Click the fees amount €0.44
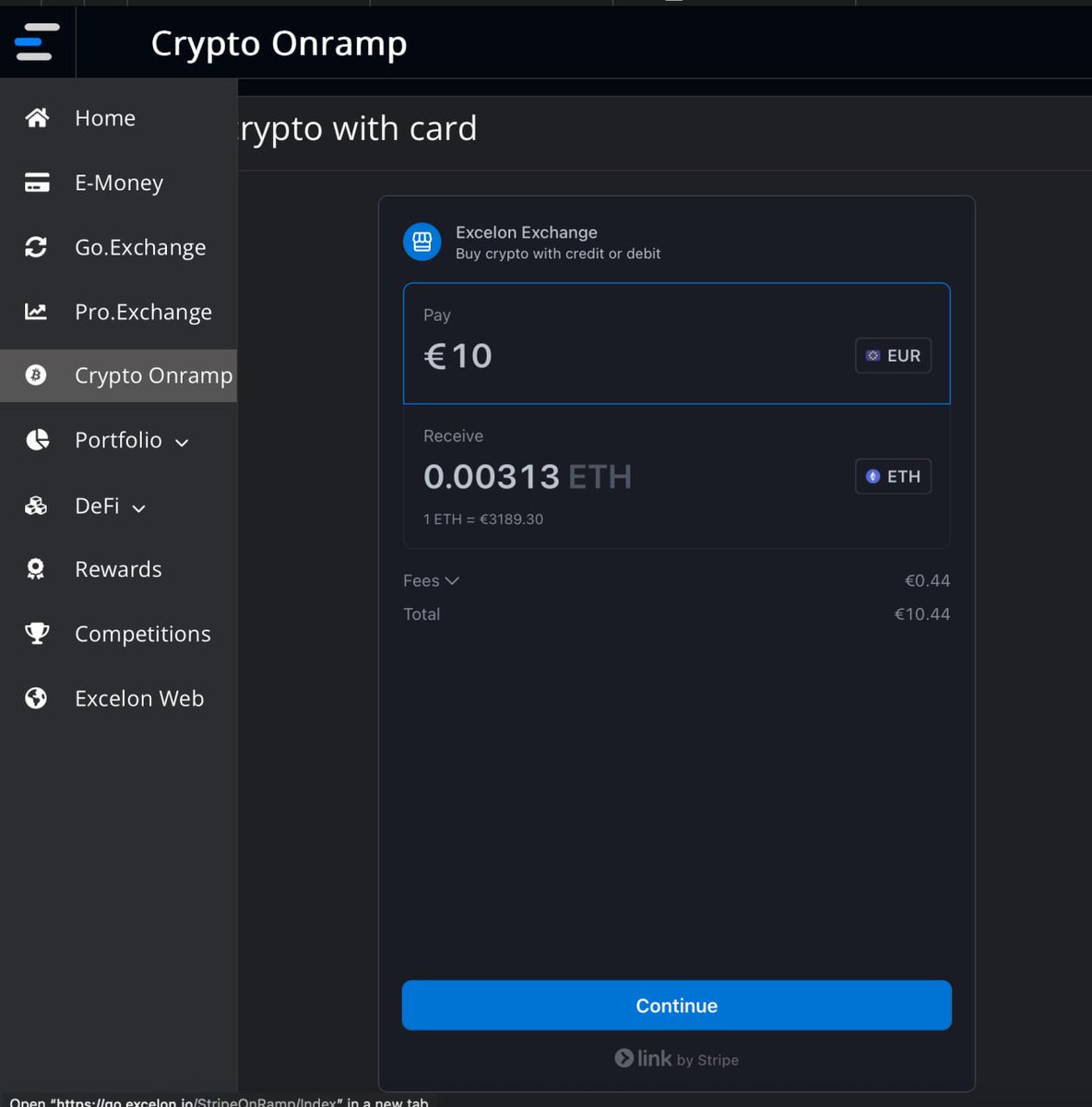Screen dimensions: 1092x1107 coord(927,580)
